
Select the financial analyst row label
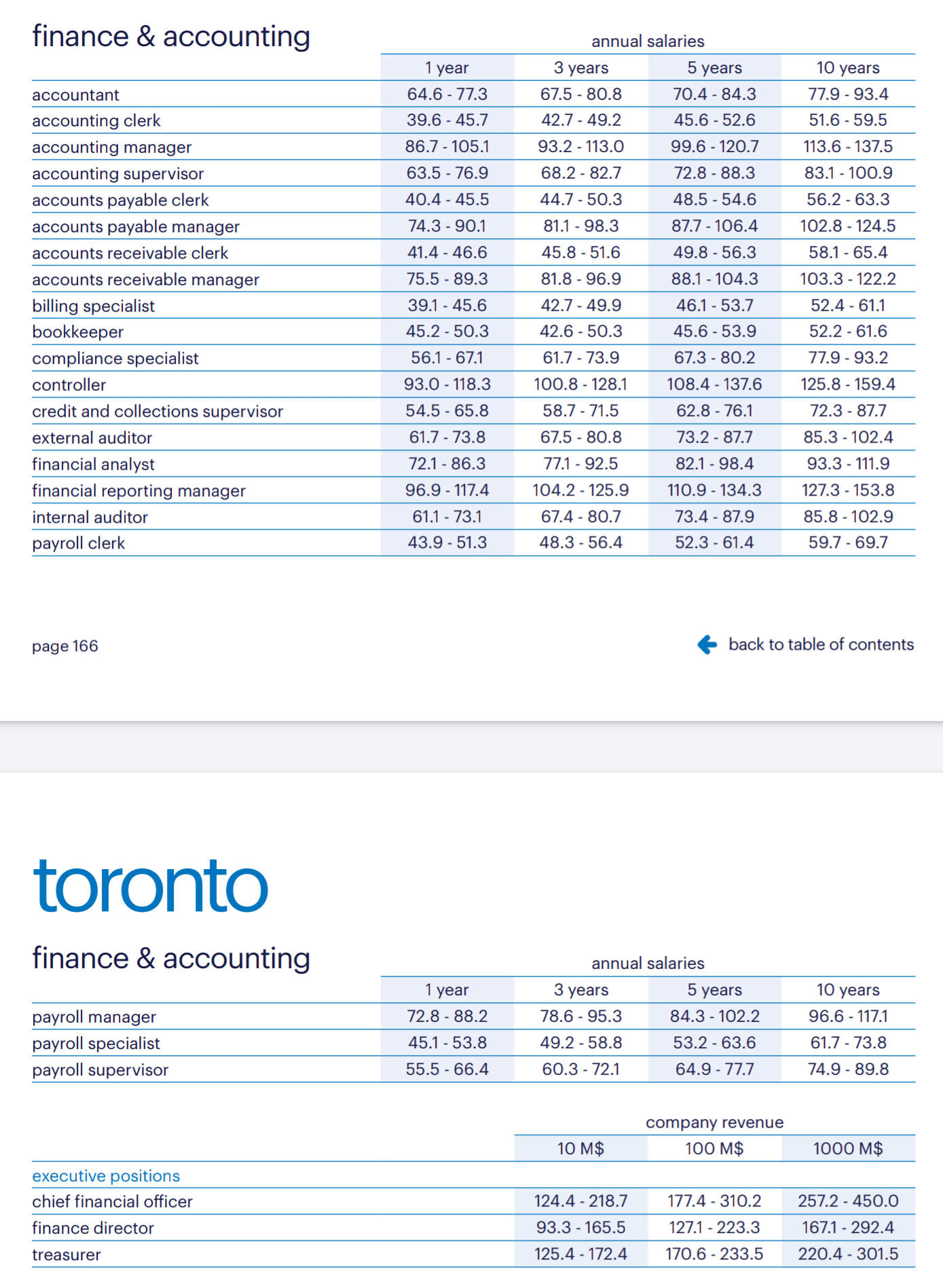(x=93, y=464)
